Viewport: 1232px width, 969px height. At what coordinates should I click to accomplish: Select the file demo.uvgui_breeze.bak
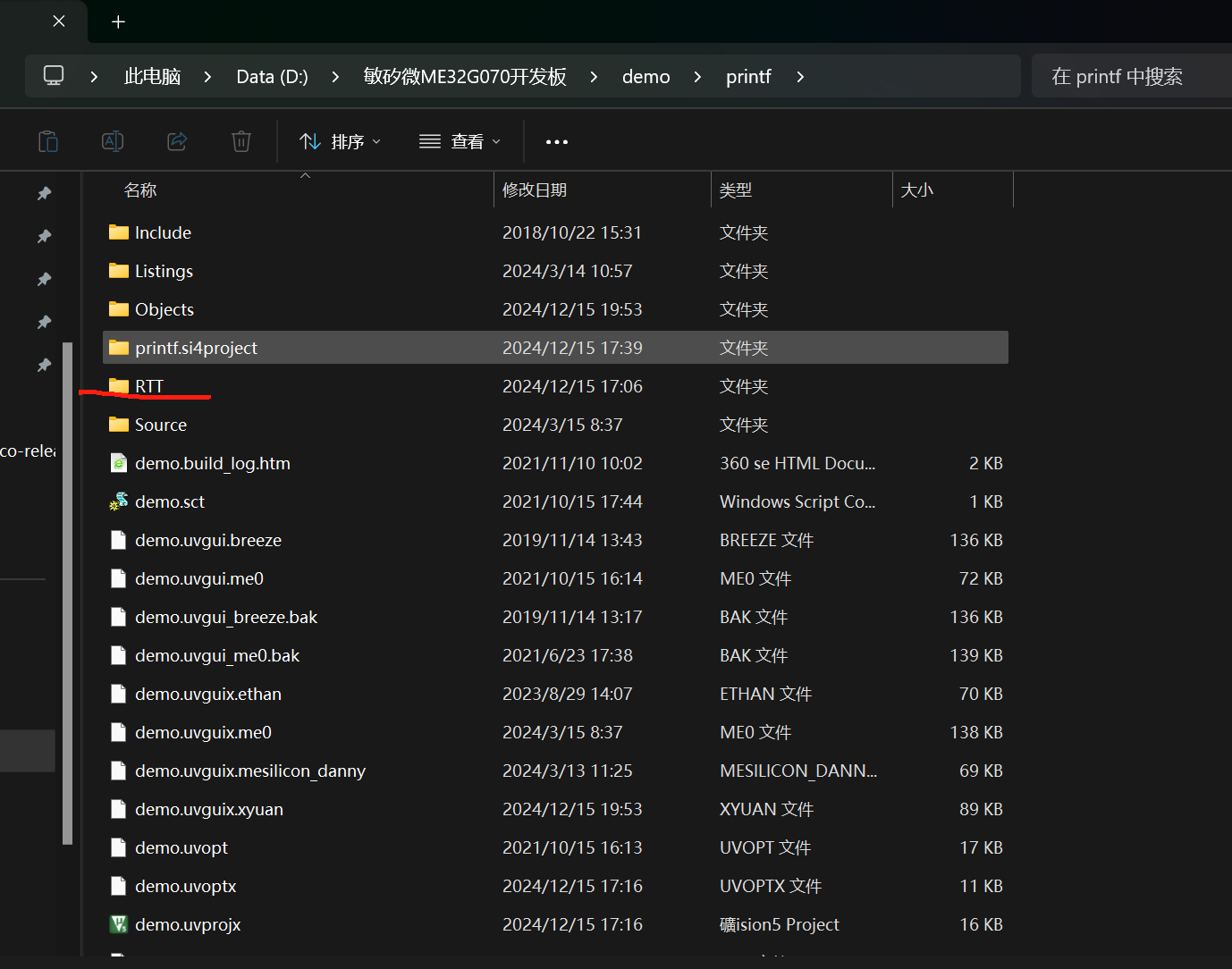[226, 617]
